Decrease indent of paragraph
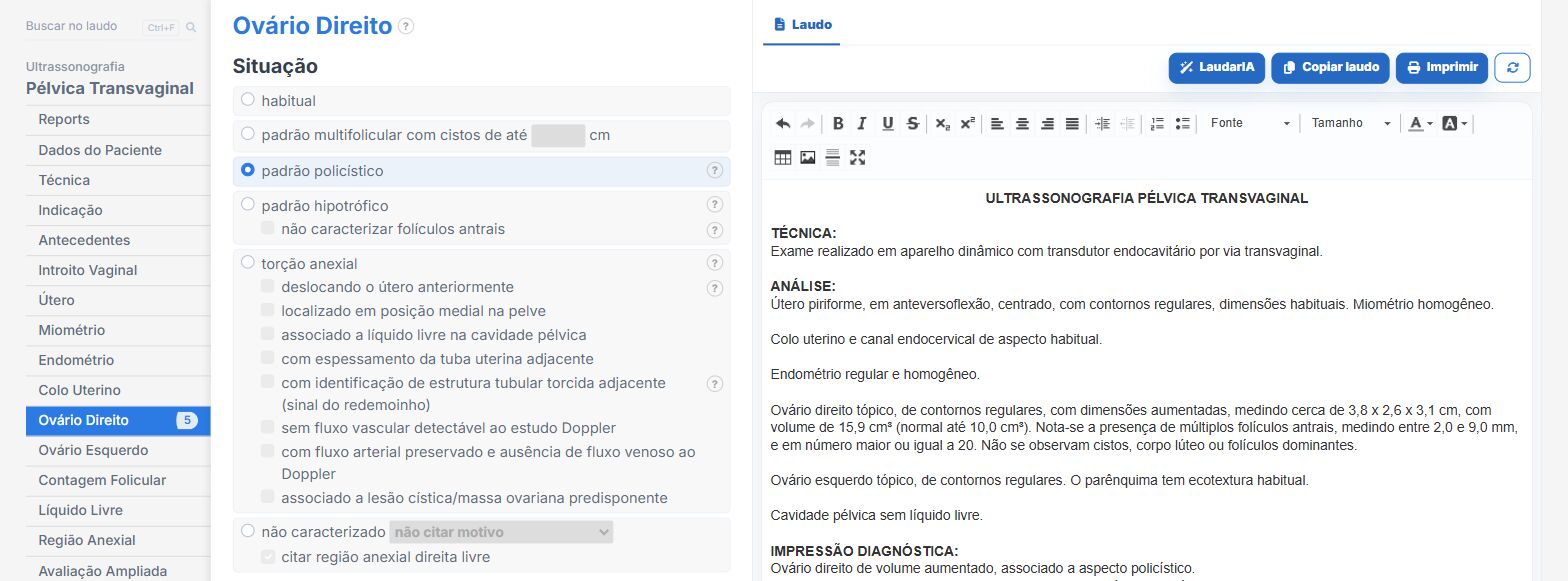This screenshot has width=1568, height=581. tap(1127, 123)
